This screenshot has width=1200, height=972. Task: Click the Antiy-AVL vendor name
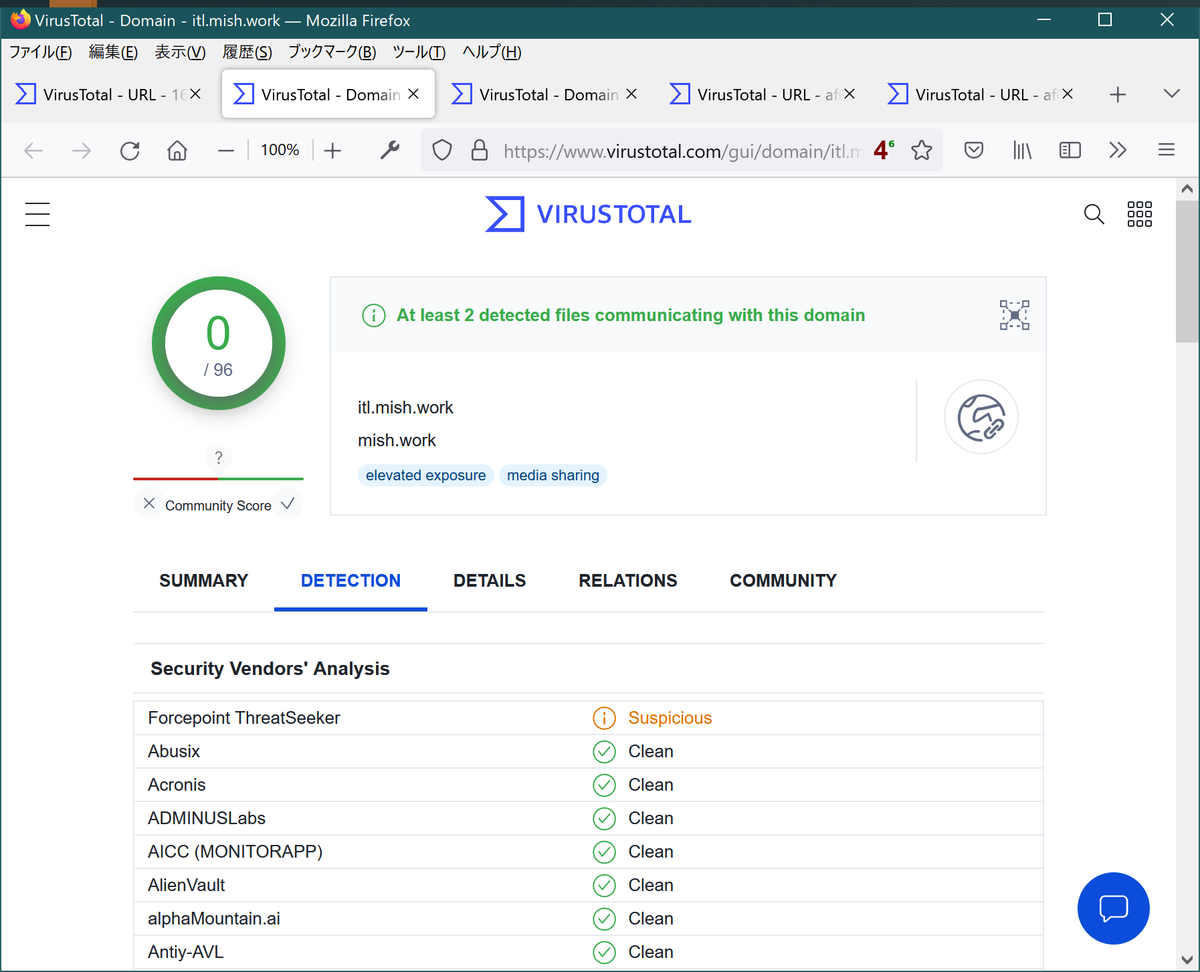point(186,952)
